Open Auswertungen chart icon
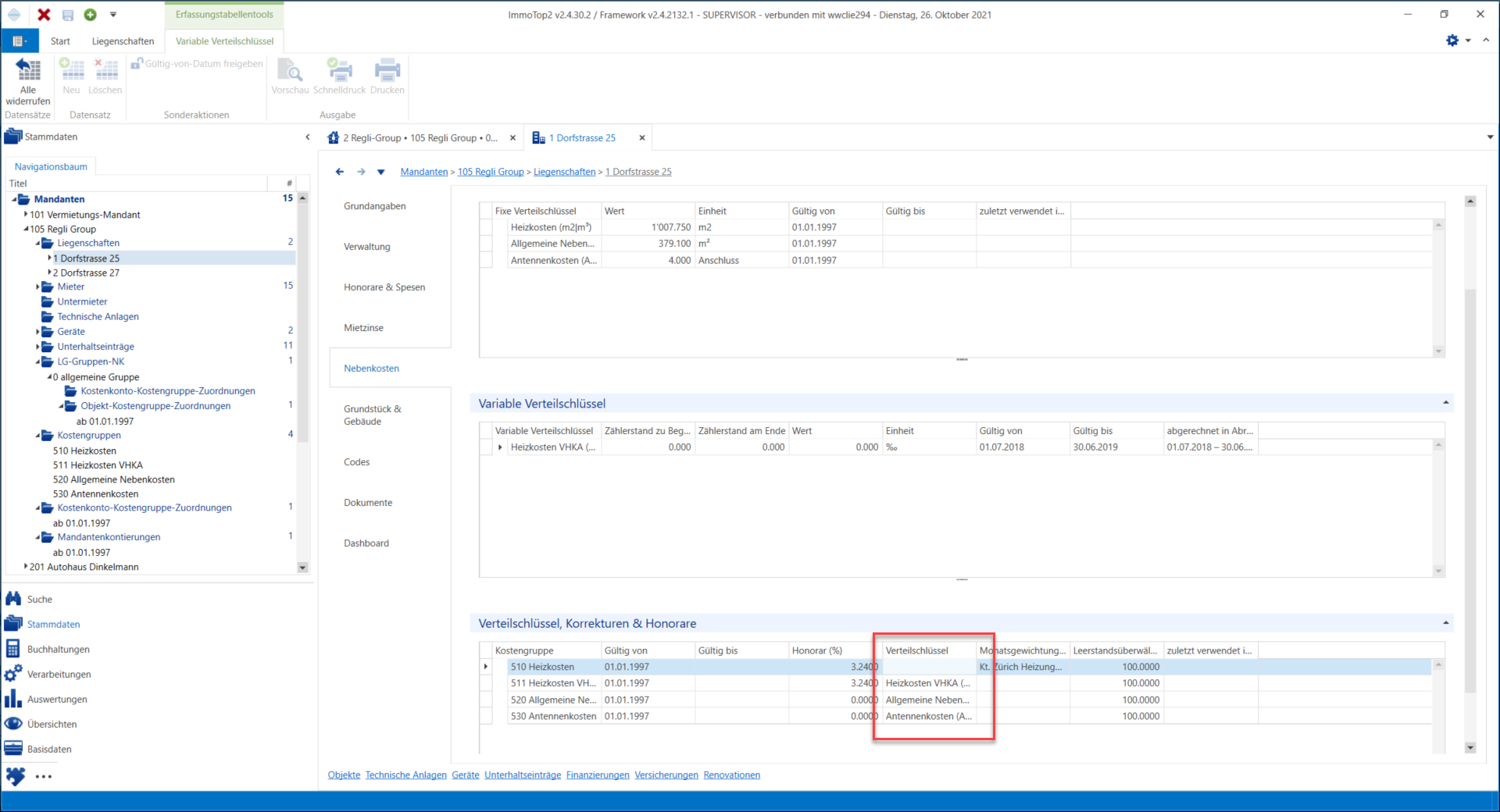 click(13, 699)
